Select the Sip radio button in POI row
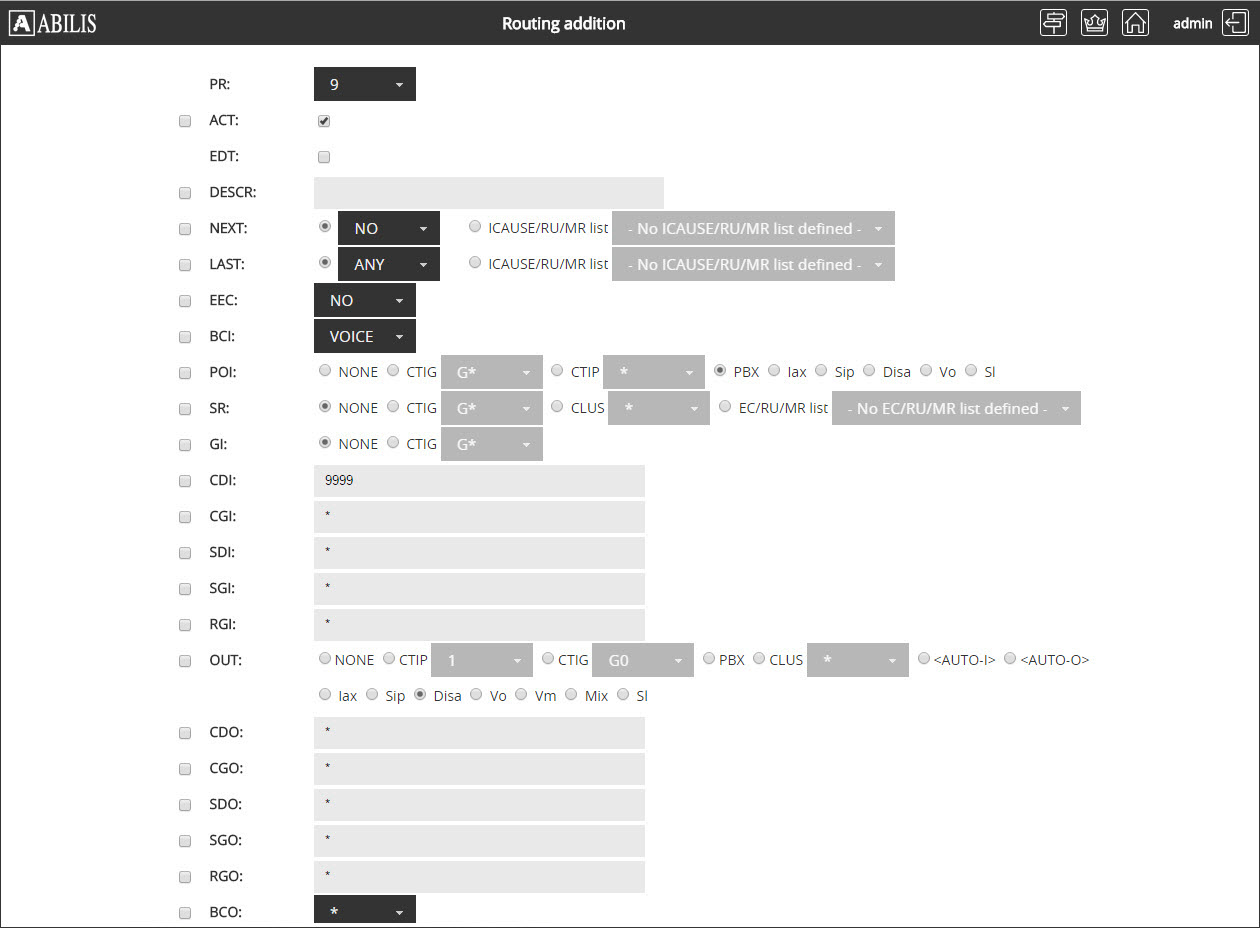 coord(821,371)
